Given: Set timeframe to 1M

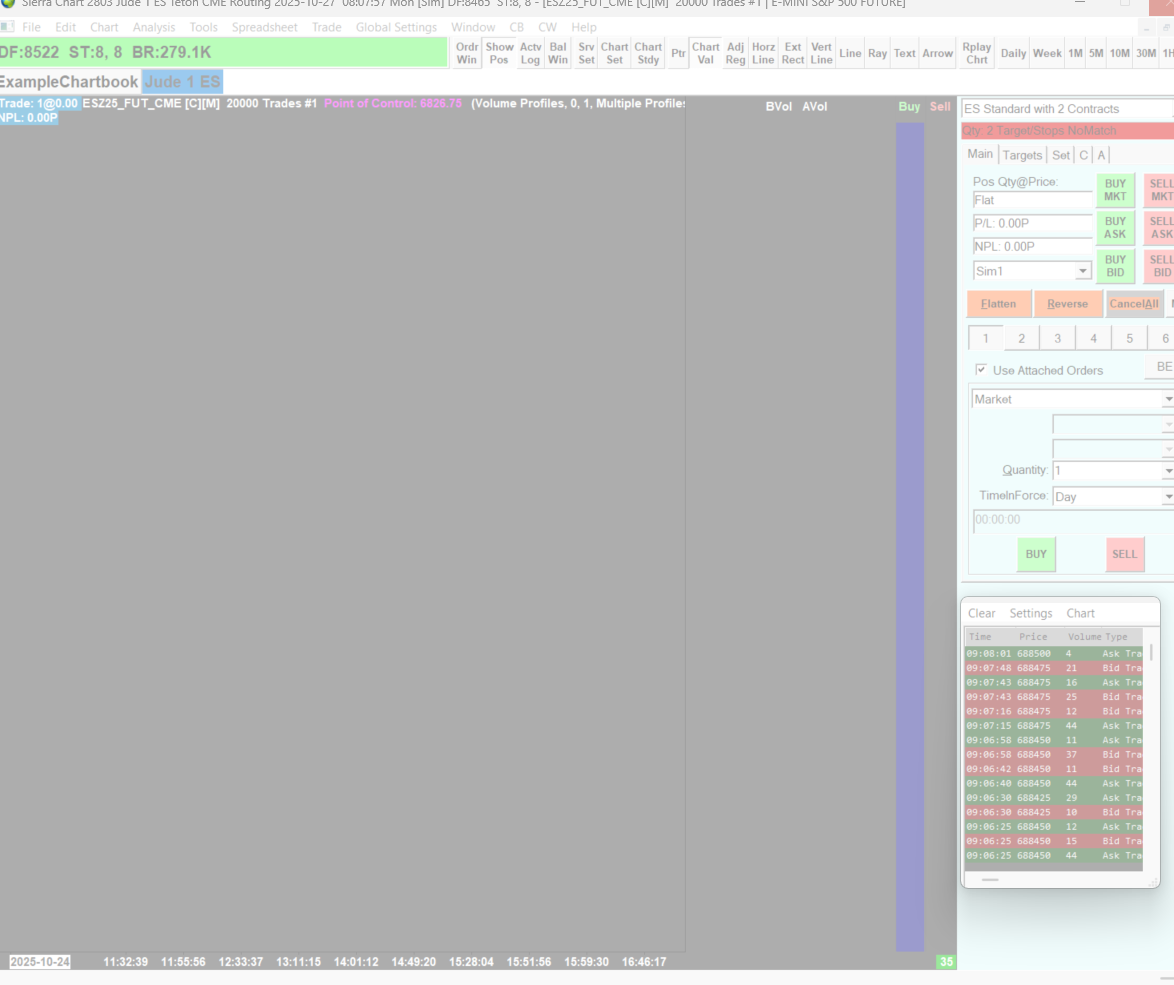Looking at the screenshot, I should 1075,53.
